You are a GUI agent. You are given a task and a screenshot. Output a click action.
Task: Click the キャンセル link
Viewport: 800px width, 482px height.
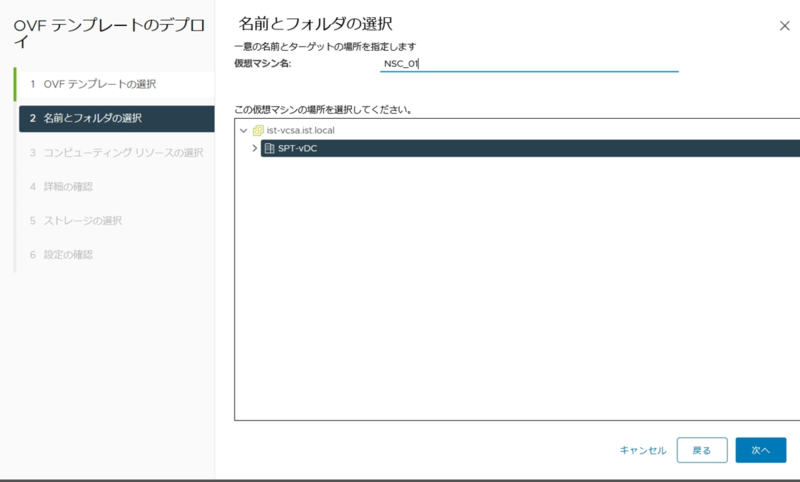[643, 450]
